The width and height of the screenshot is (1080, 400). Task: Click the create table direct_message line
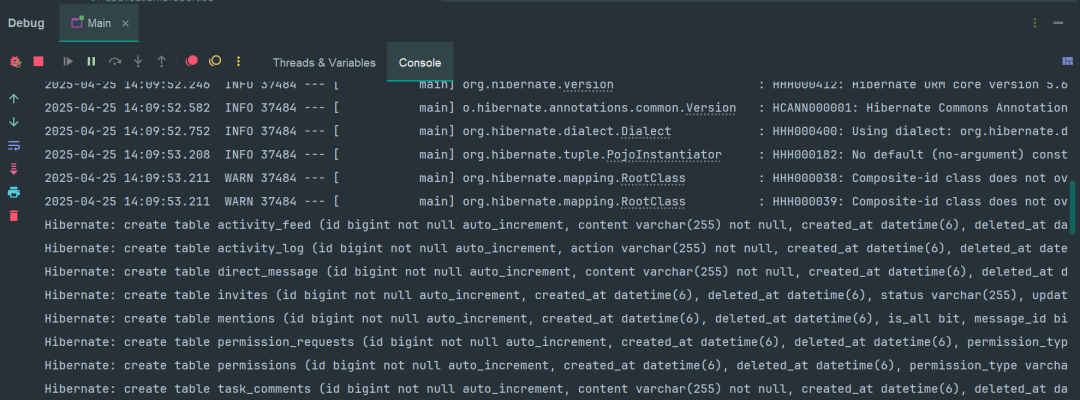(x=557, y=272)
